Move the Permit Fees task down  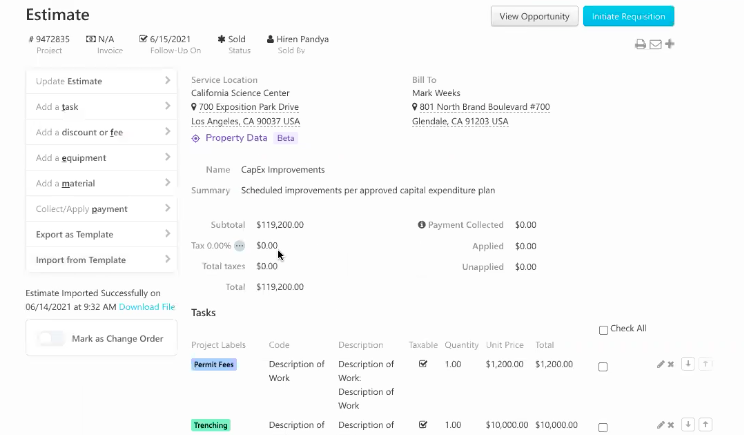[688, 364]
